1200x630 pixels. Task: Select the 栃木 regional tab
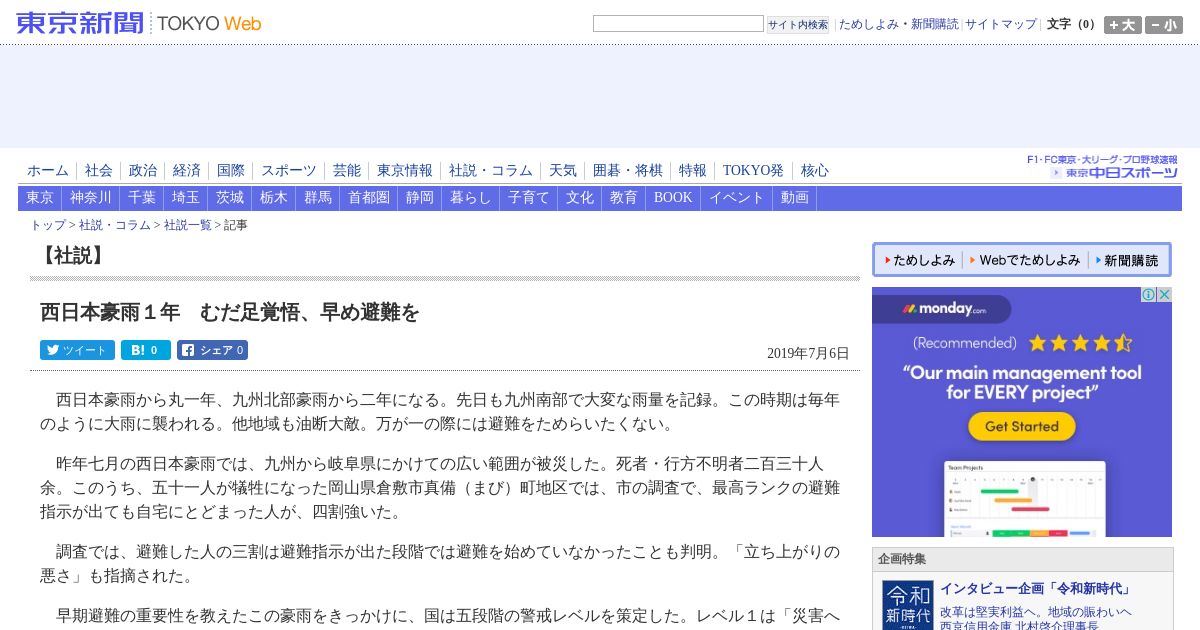[274, 198]
